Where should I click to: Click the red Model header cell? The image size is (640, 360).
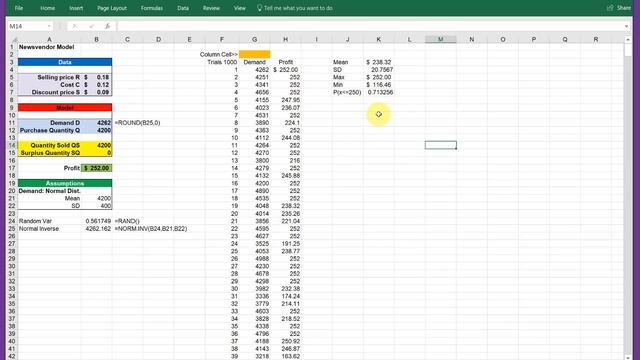[65, 107]
